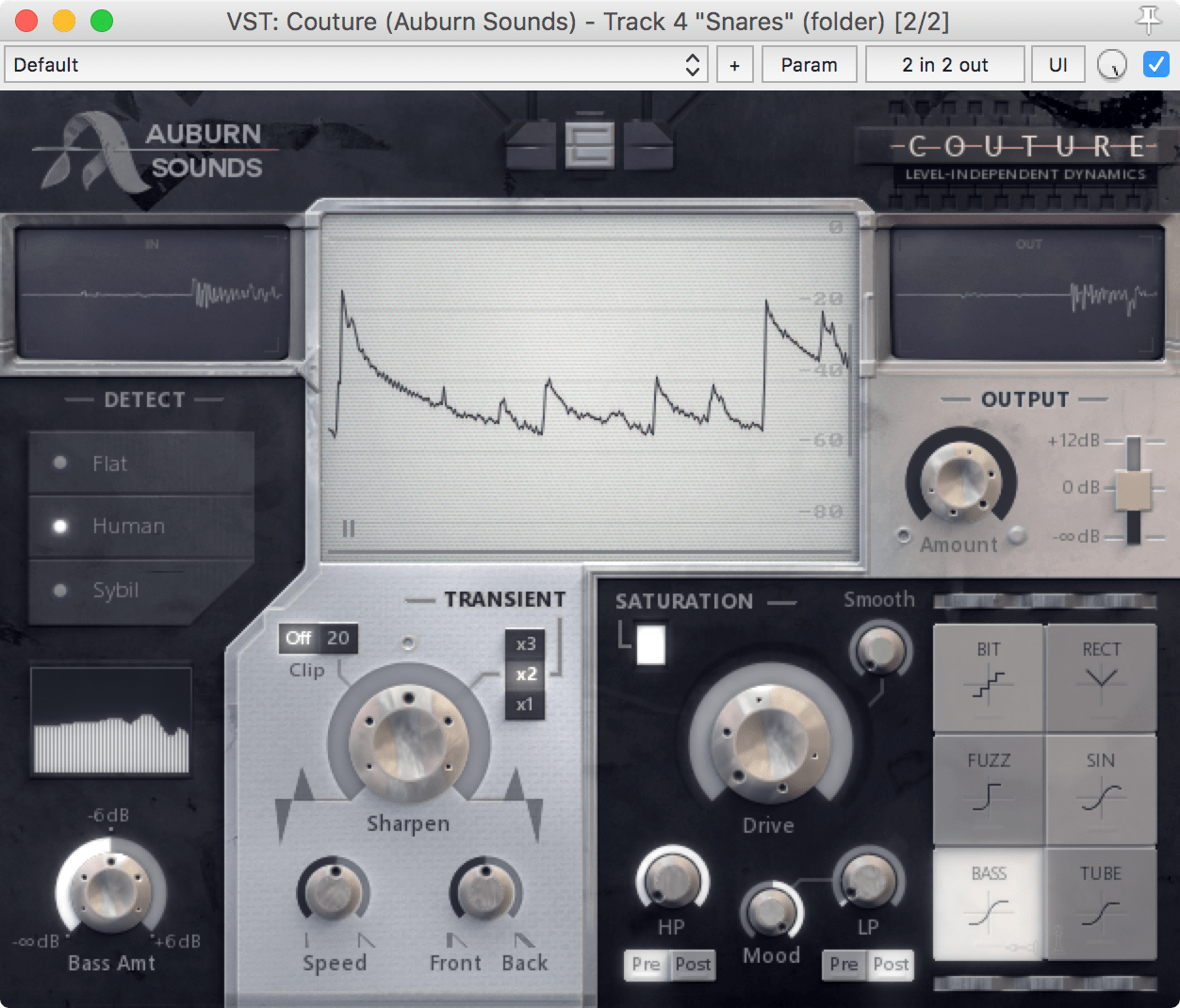Activate the TUBE saturation shape
The image size is (1180, 1008).
tap(1101, 902)
